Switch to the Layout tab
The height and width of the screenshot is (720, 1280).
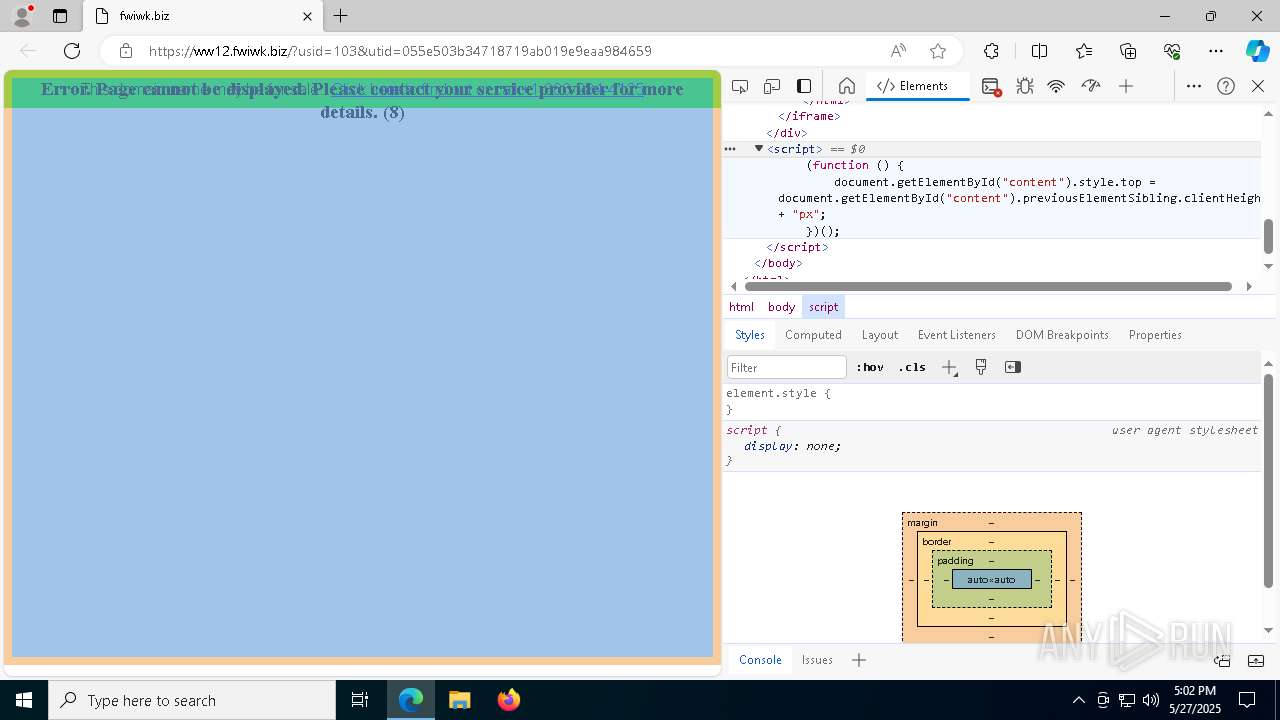click(x=880, y=335)
